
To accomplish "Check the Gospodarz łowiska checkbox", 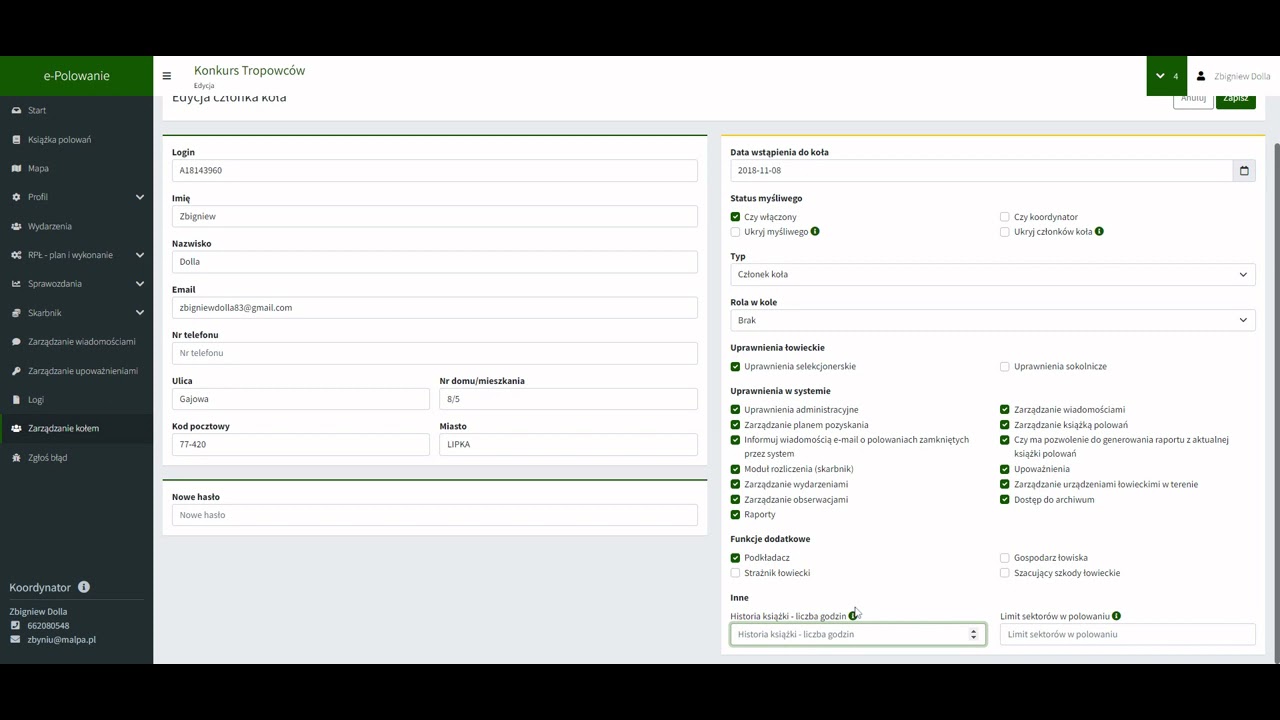I will [1005, 558].
